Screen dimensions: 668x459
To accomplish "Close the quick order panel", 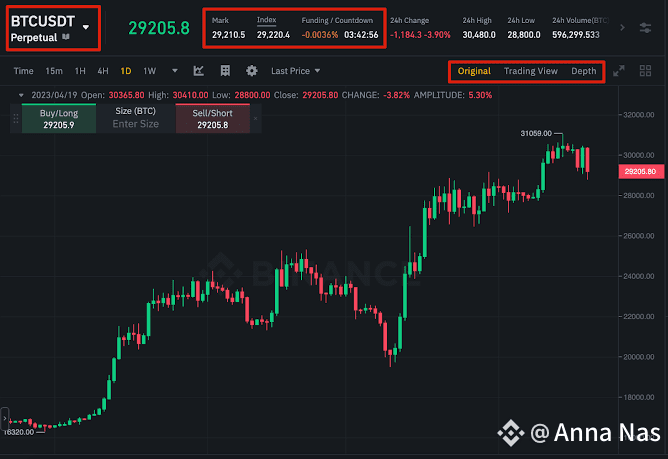I will [x=255, y=118].
